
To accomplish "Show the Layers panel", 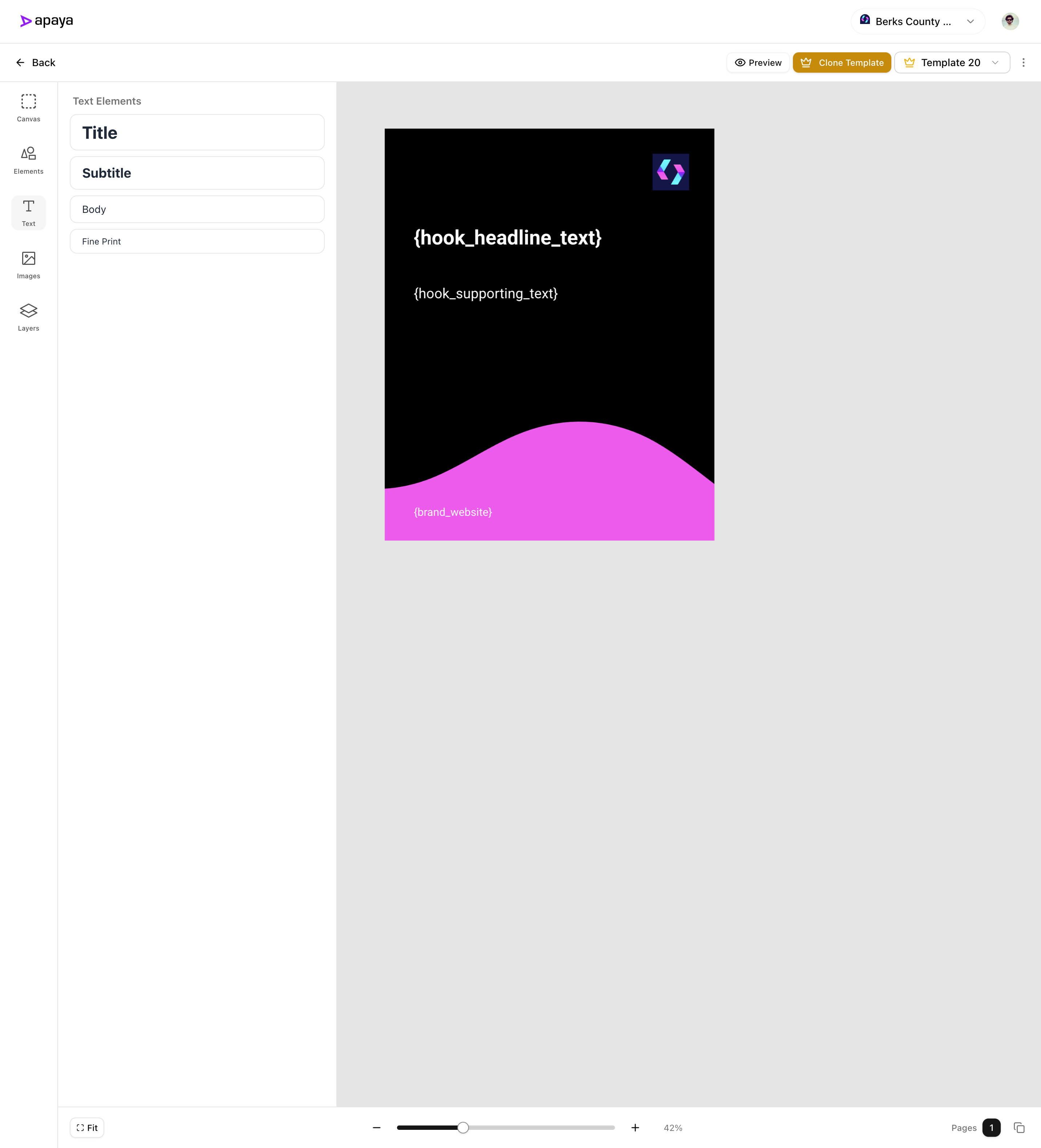I will (28, 317).
